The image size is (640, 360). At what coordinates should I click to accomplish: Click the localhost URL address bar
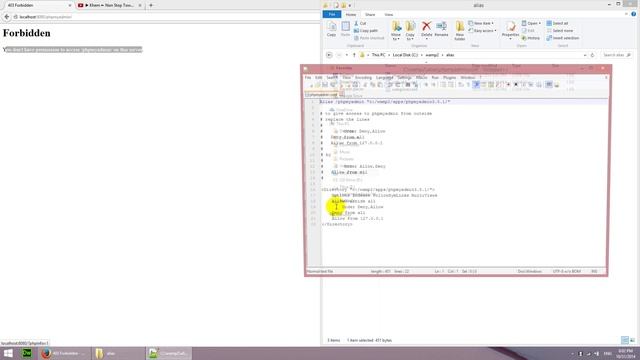pyautogui.click(x=165, y=17)
